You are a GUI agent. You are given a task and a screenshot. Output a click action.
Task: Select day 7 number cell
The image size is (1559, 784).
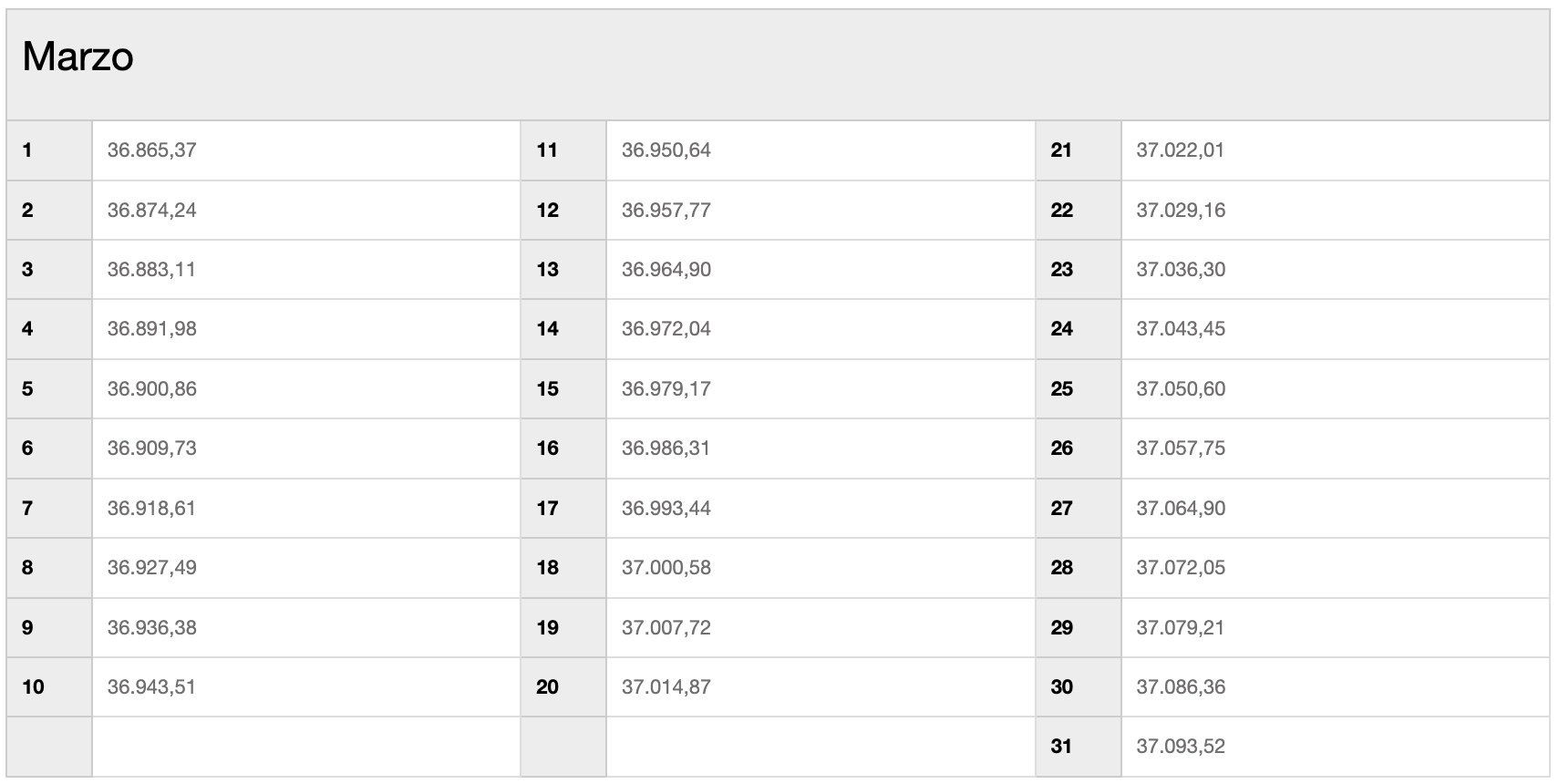point(49,508)
